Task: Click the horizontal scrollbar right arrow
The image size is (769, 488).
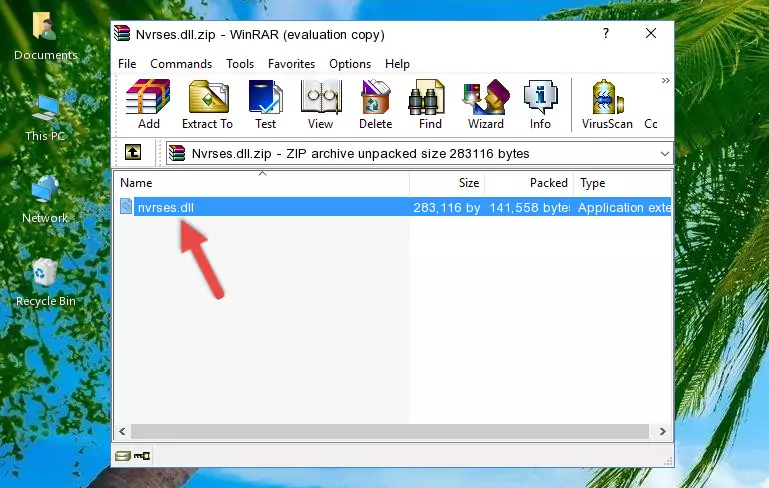Action: point(663,432)
